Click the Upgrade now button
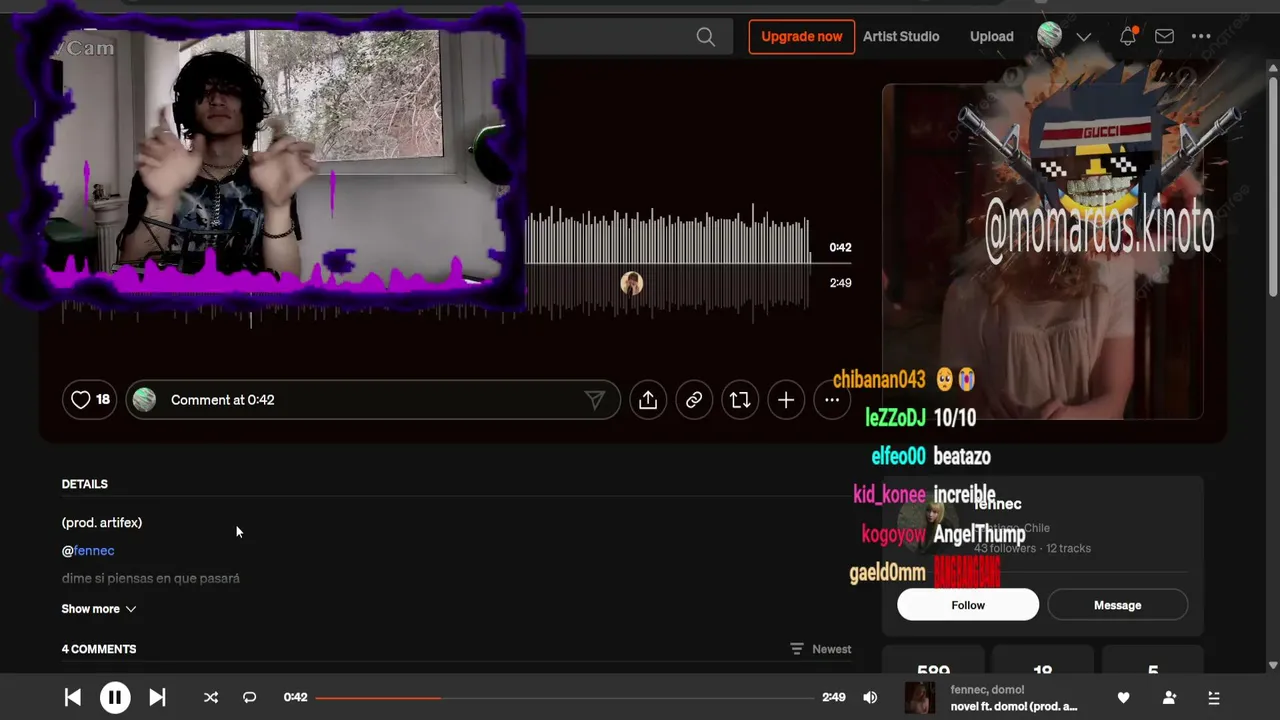 802,37
